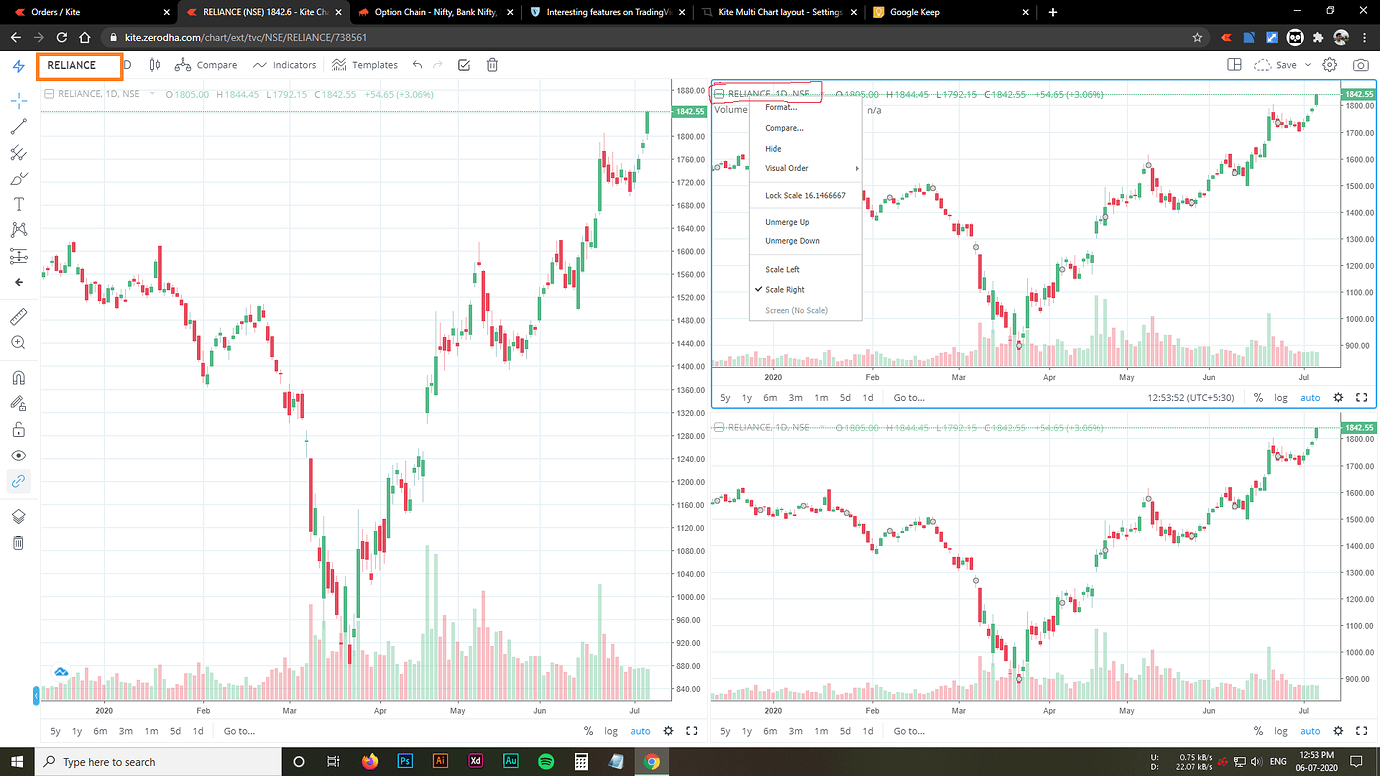The image size is (1380, 776).
Task: Click the auto scale control on the right chart
Action: [1310, 731]
